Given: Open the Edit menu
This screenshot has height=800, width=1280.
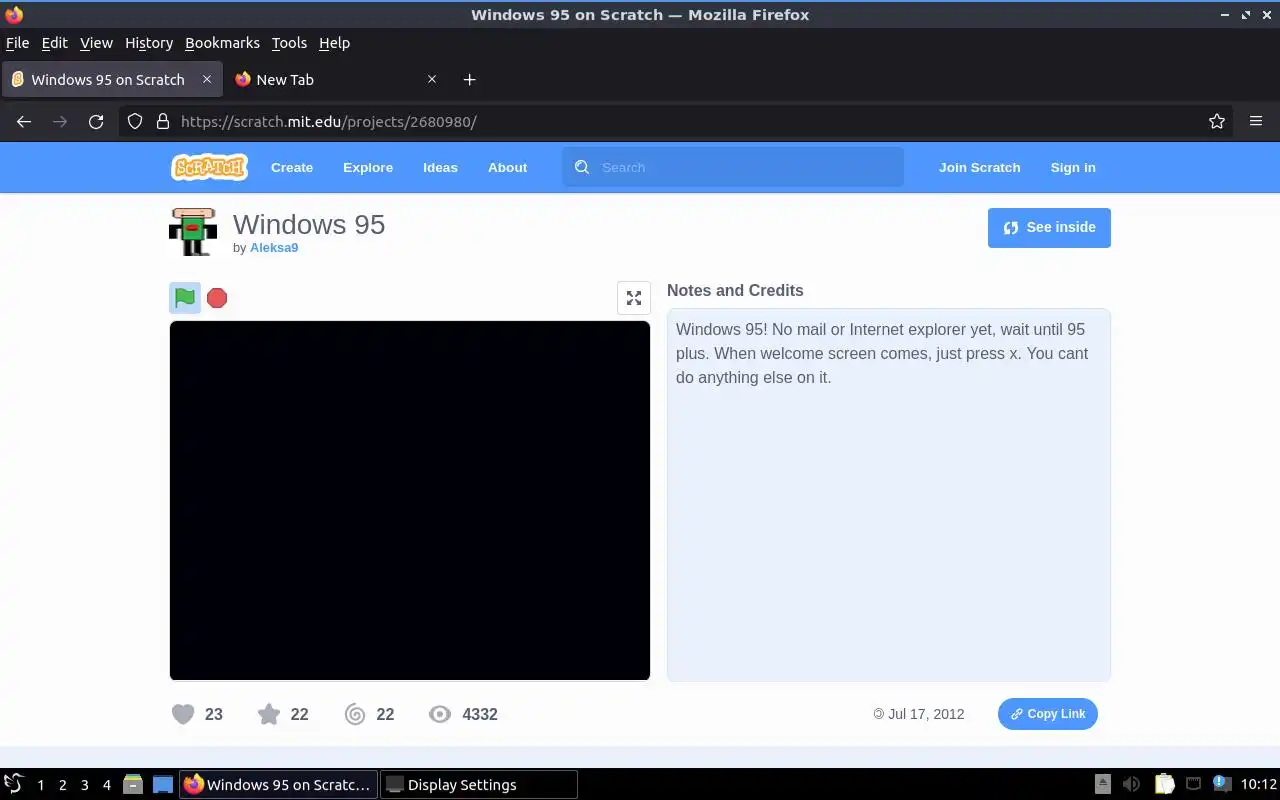Looking at the screenshot, I should pos(54,43).
